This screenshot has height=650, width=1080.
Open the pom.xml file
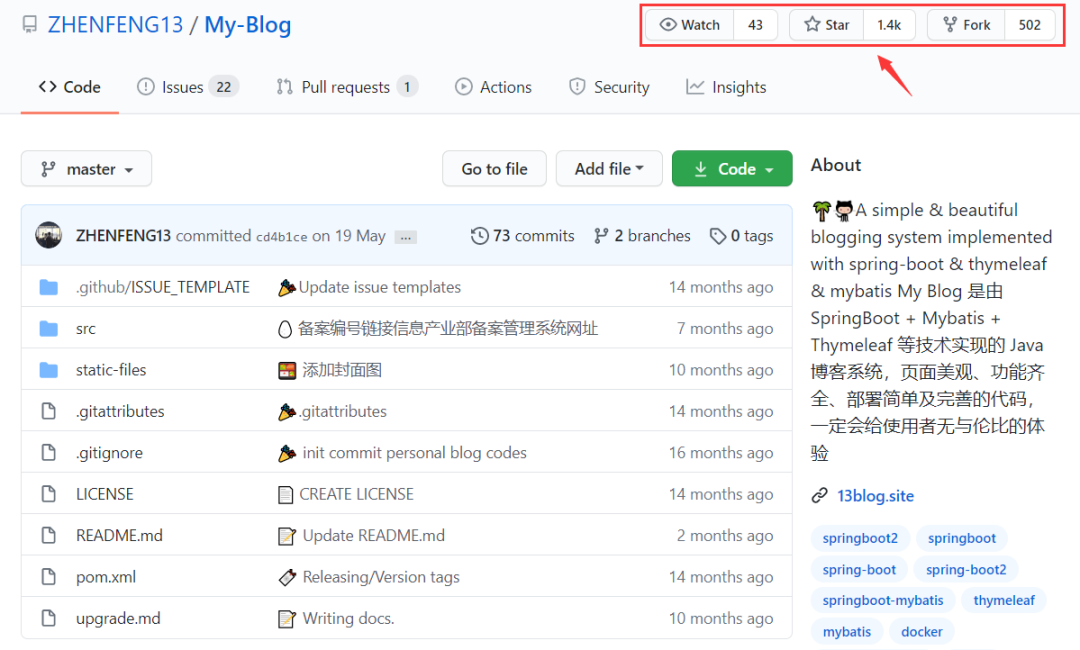point(105,577)
